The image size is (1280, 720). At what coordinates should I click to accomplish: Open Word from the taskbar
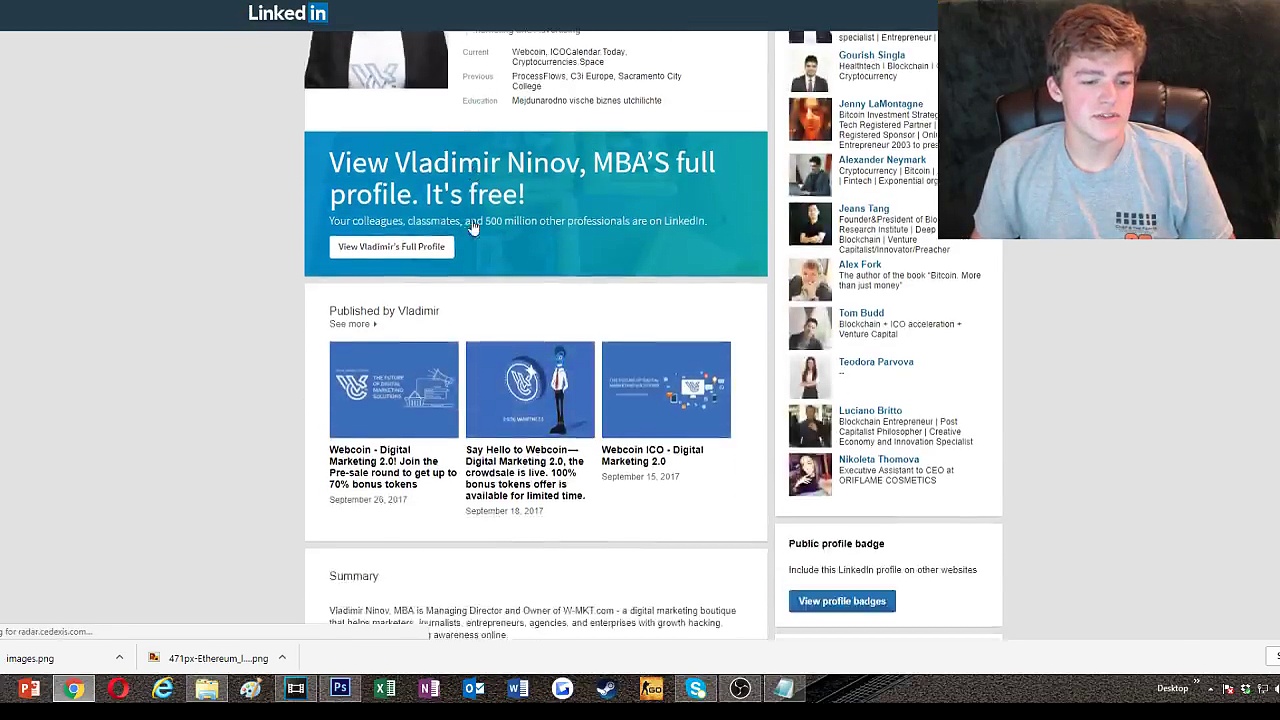click(518, 688)
